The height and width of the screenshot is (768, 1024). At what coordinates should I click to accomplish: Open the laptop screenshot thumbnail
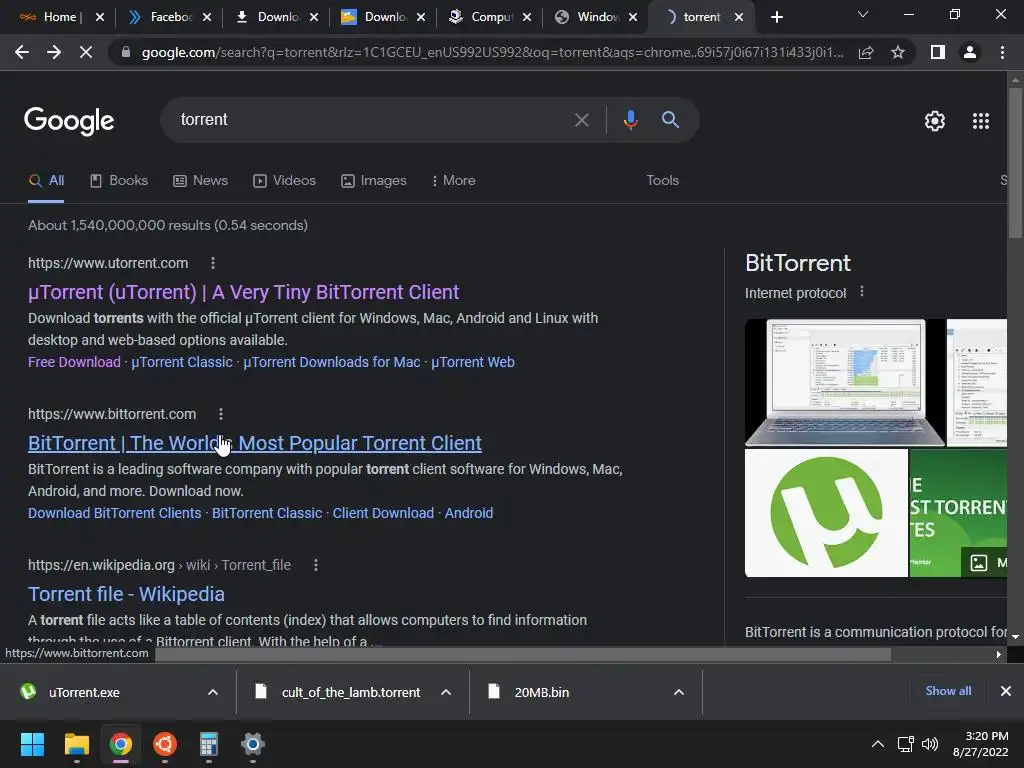coord(844,382)
